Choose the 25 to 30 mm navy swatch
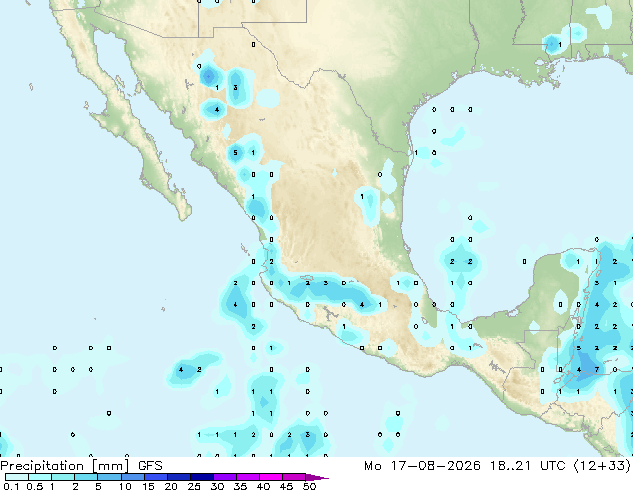Viewport: 634px width, 490px height. 201,477
